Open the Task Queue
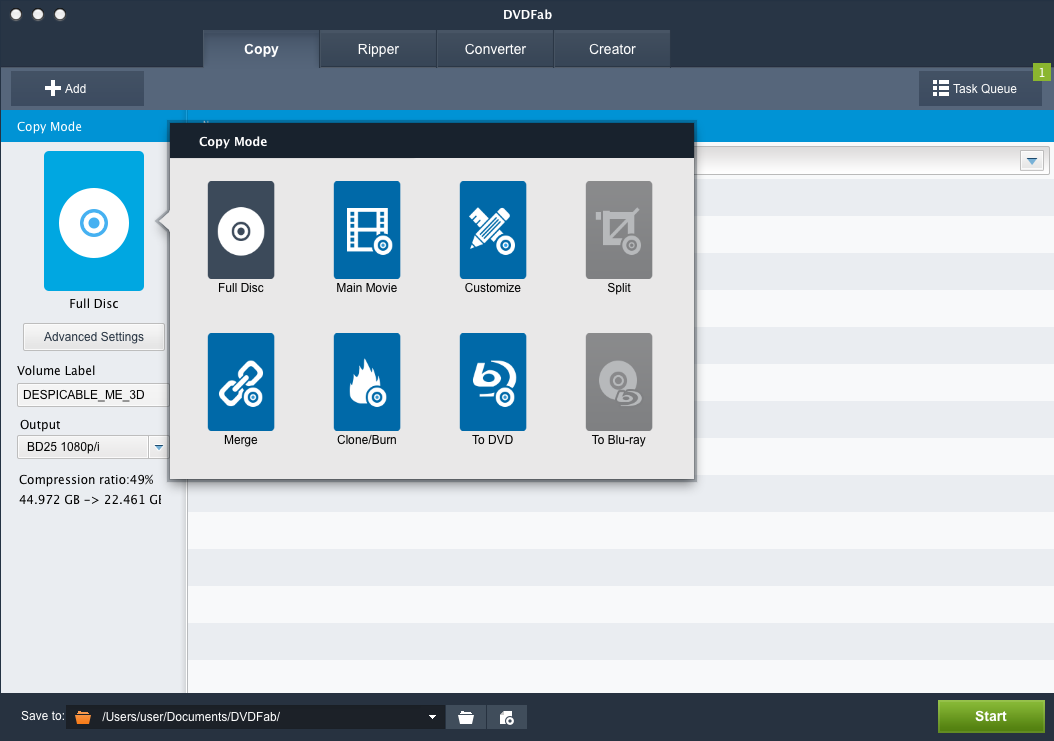Screen dimensions: 1054x741 pyautogui.click(x=980, y=89)
